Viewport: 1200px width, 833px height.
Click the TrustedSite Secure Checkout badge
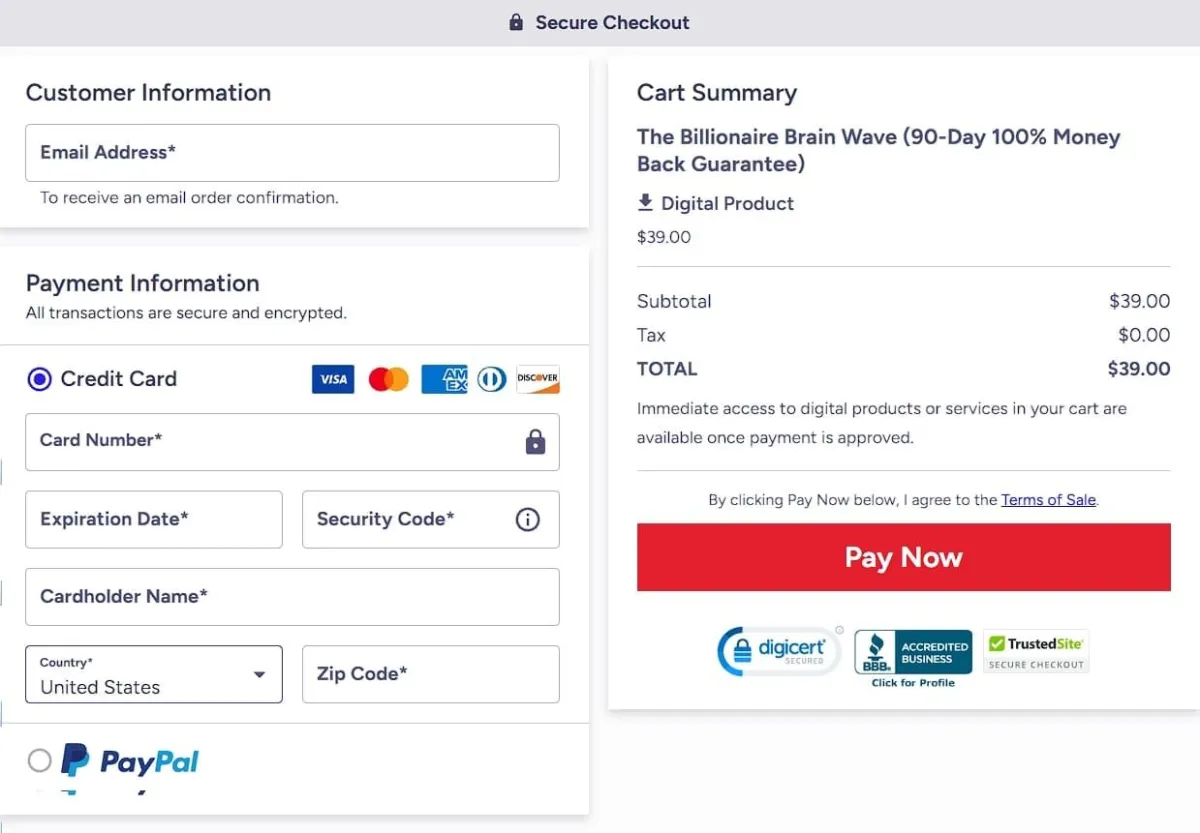pyautogui.click(x=1036, y=651)
